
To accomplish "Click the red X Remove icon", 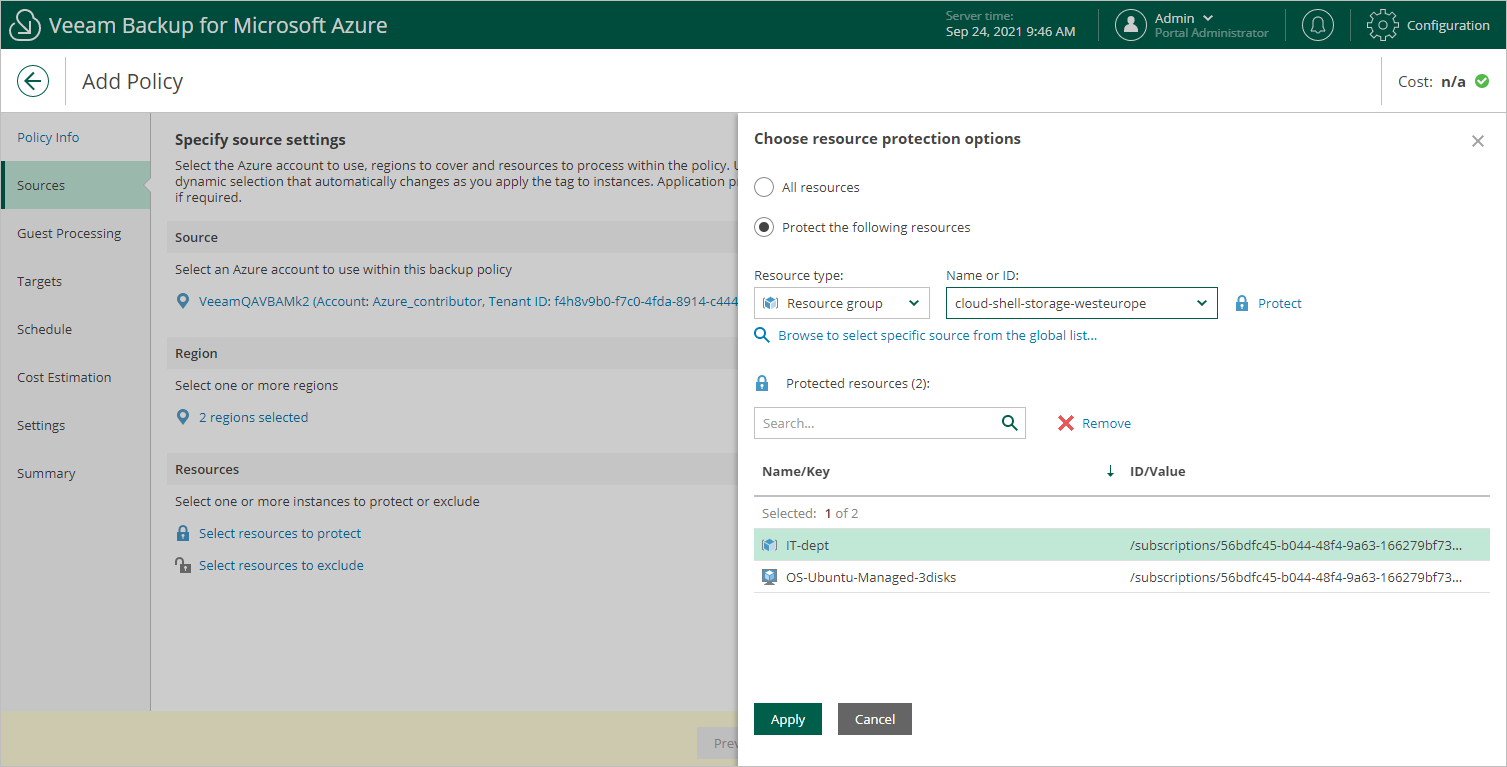I will [x=1066, y=423].
